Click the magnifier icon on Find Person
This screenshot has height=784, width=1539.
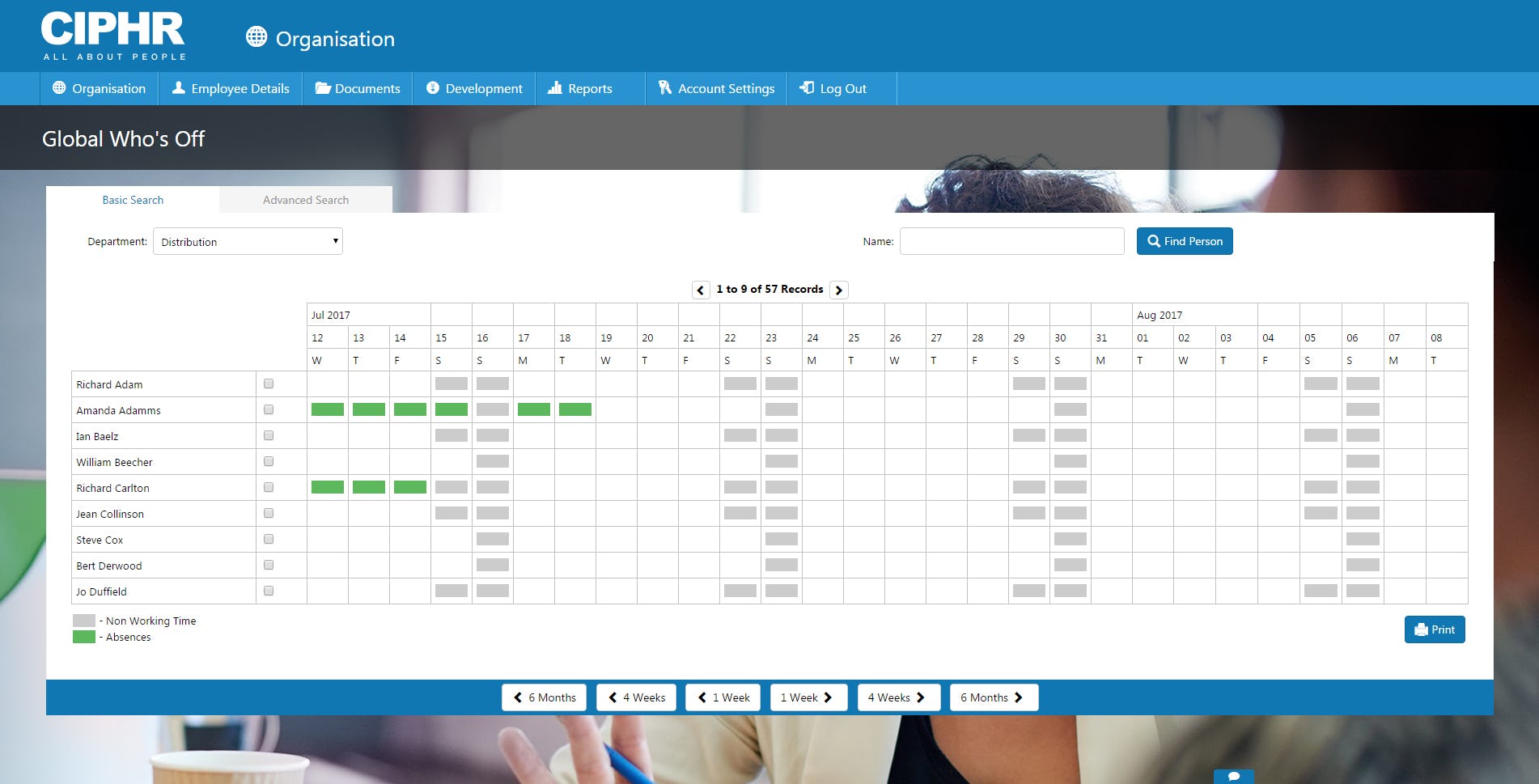point(1154,241)
